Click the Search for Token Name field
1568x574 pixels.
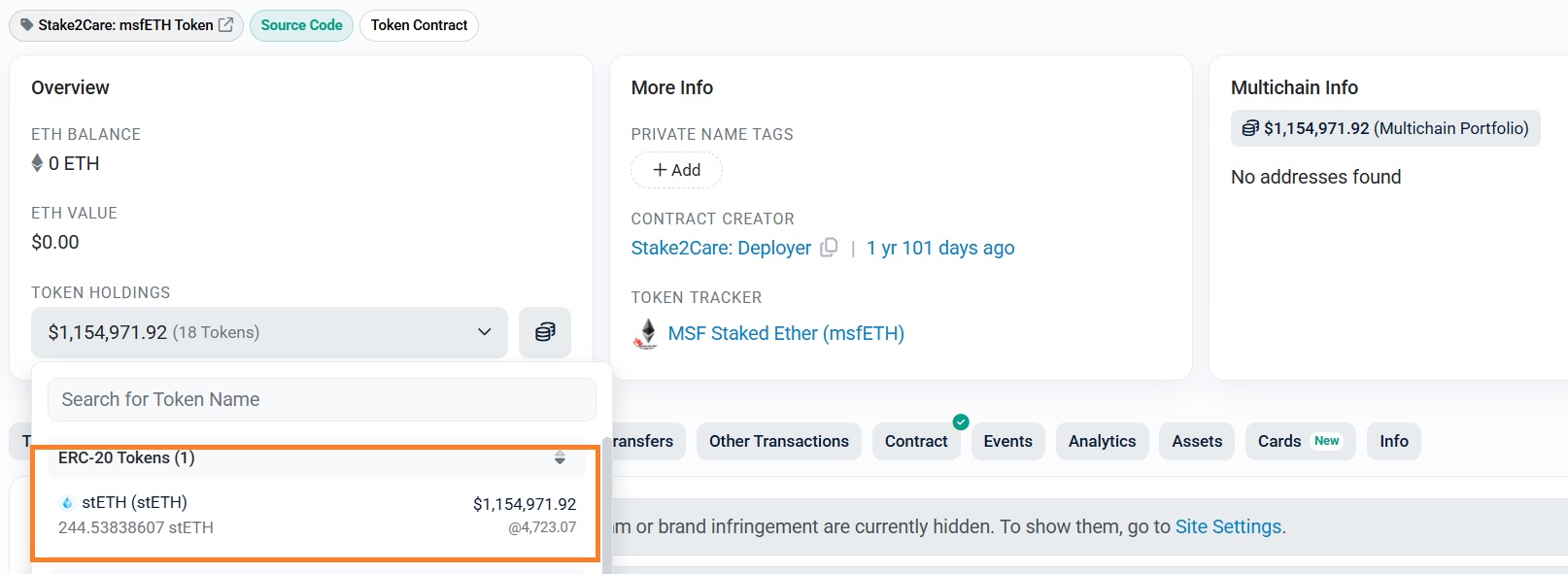pos(322,399)
